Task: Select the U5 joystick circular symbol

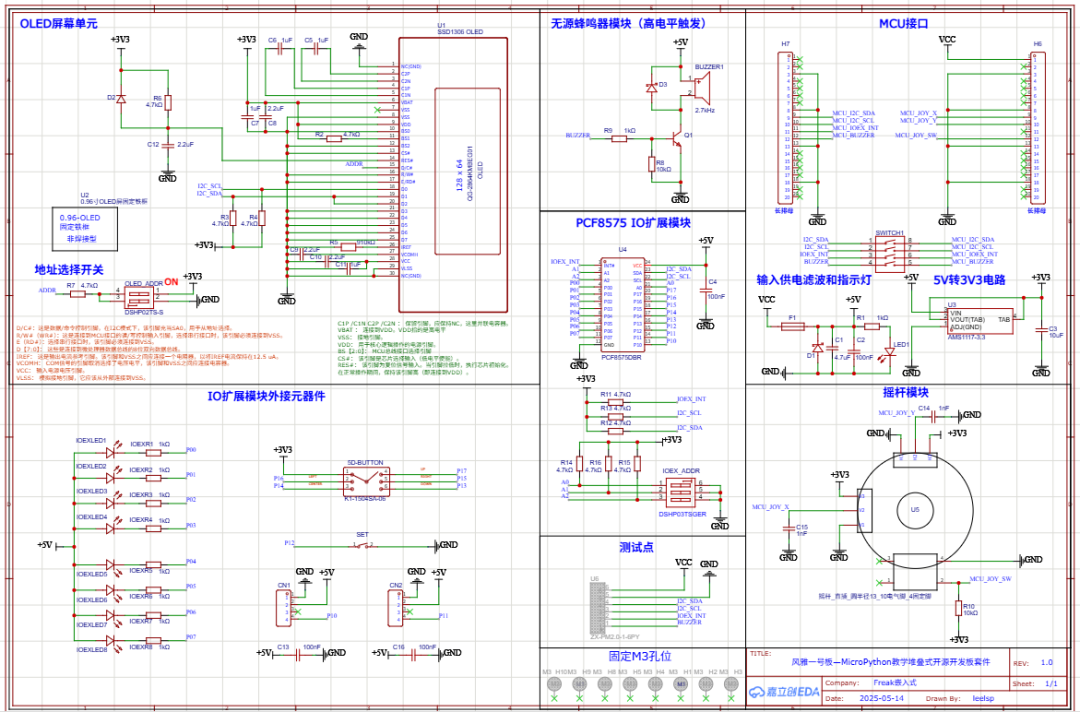Action: [913, 510]
